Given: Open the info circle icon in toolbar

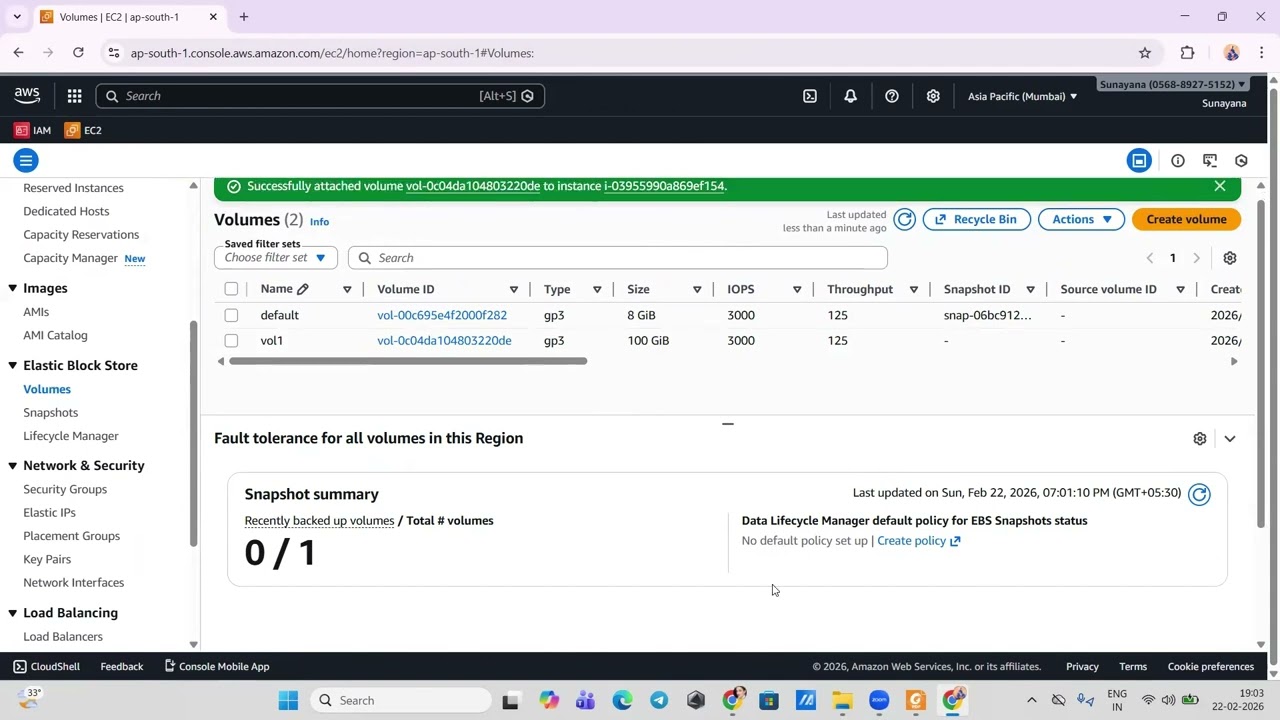Looking at the screenshot, I should (1178, 160).
